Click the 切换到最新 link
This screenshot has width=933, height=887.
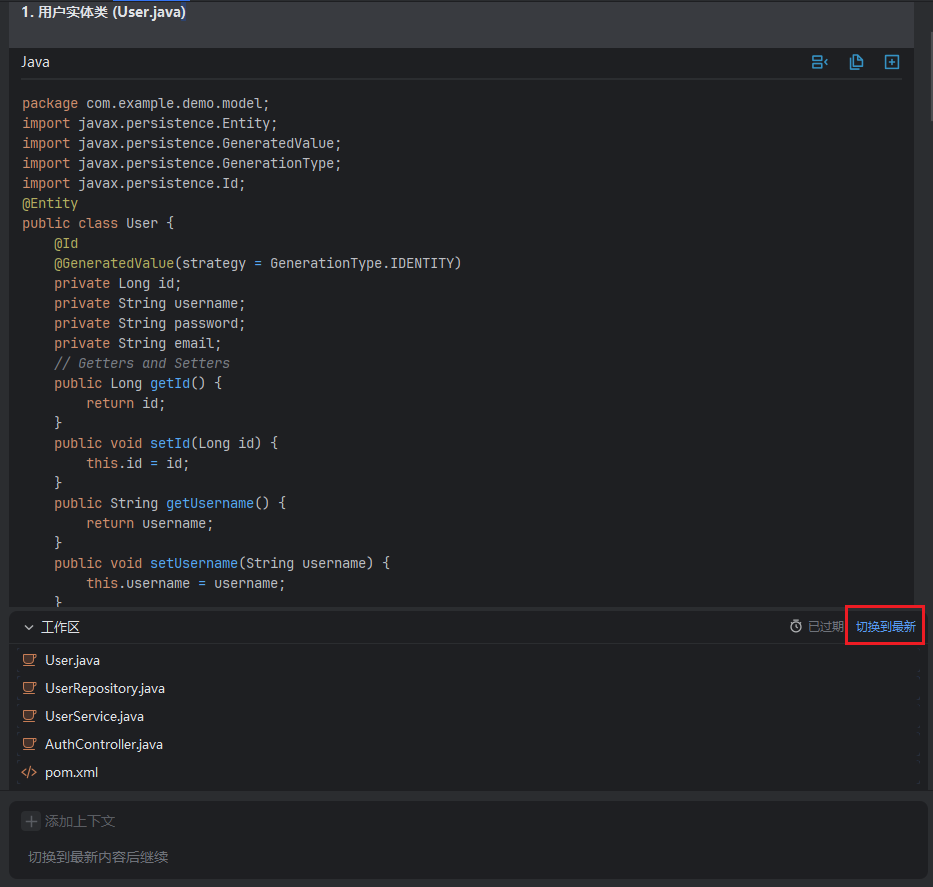pos(885,626)
